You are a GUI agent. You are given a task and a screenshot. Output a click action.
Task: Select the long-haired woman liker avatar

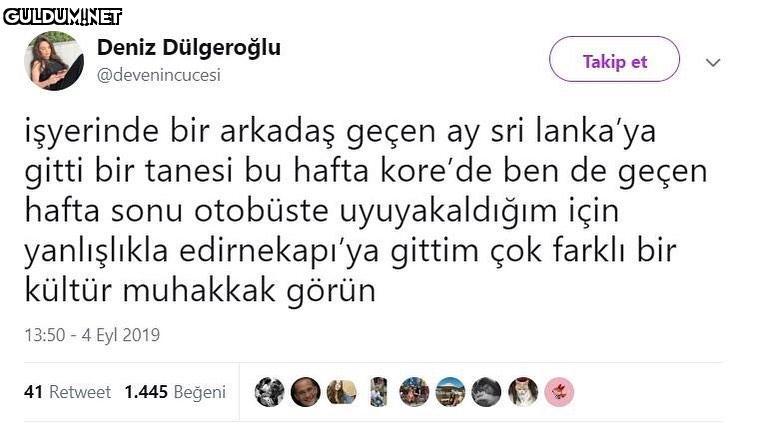342,391
